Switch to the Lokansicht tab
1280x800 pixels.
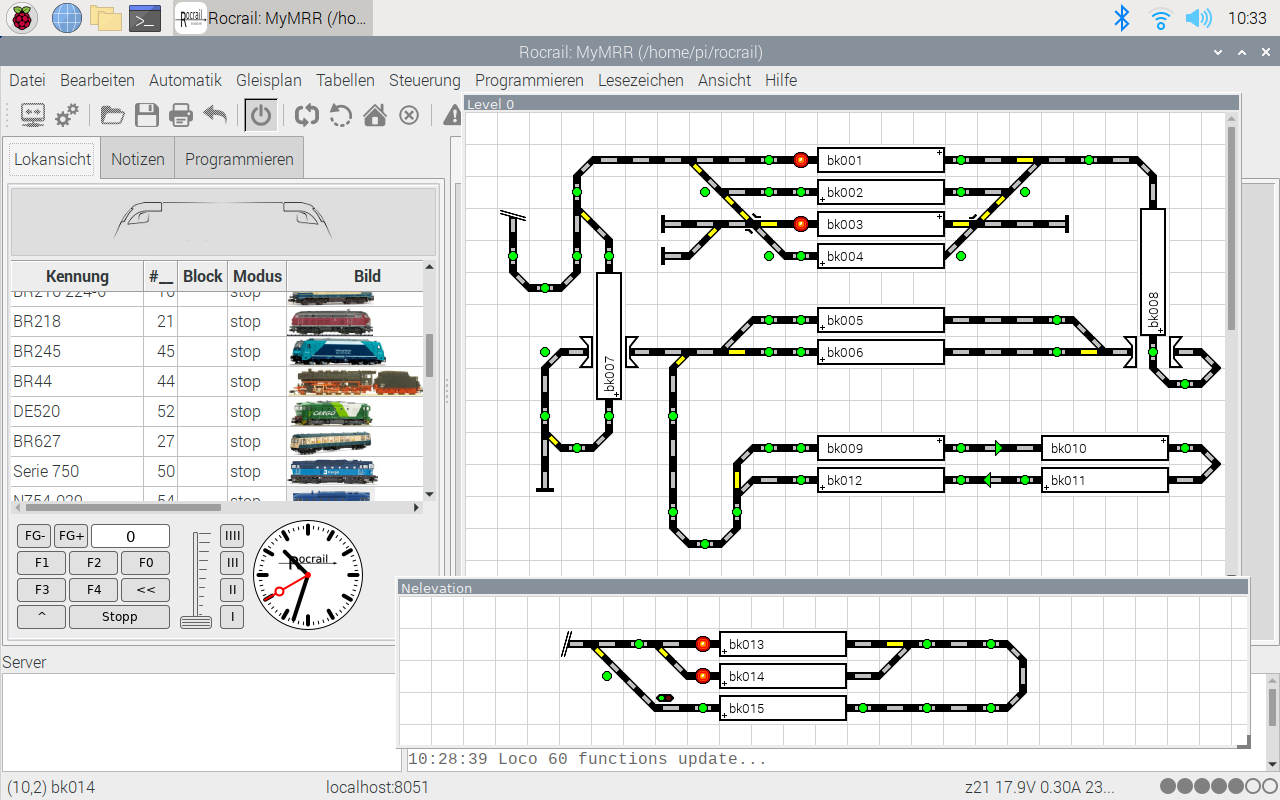53,159
